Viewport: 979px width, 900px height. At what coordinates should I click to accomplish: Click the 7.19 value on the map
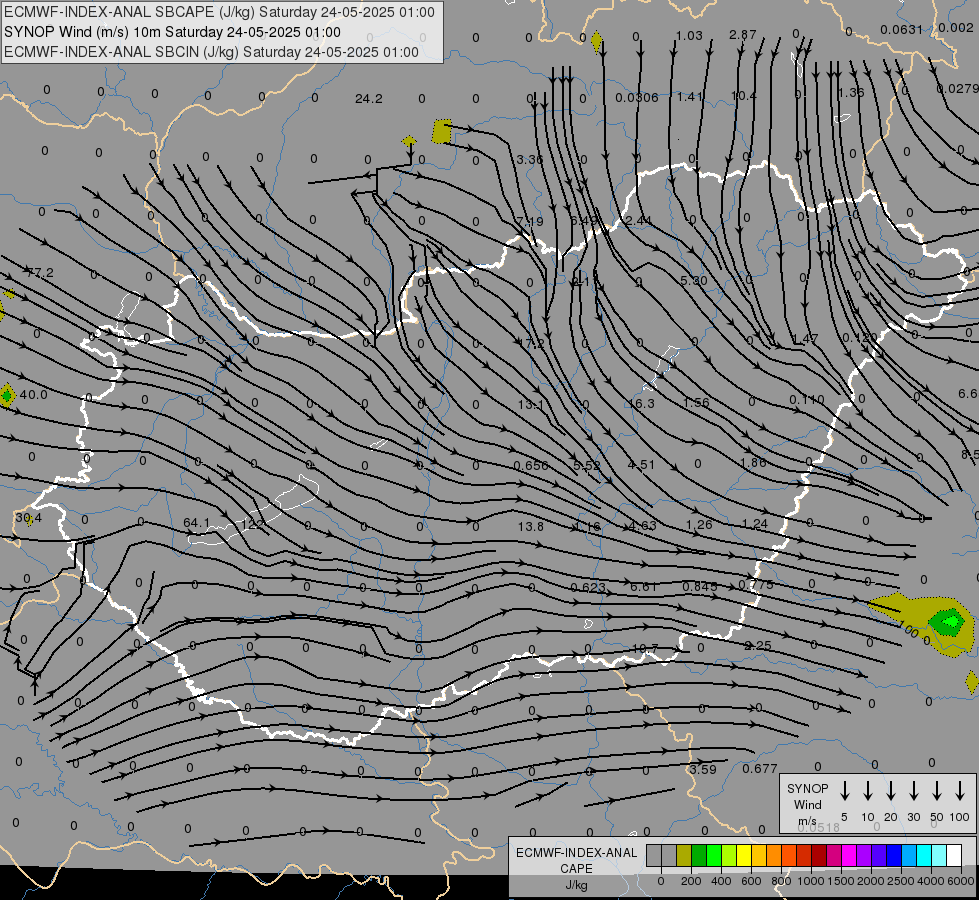click(x=530, y=221)
